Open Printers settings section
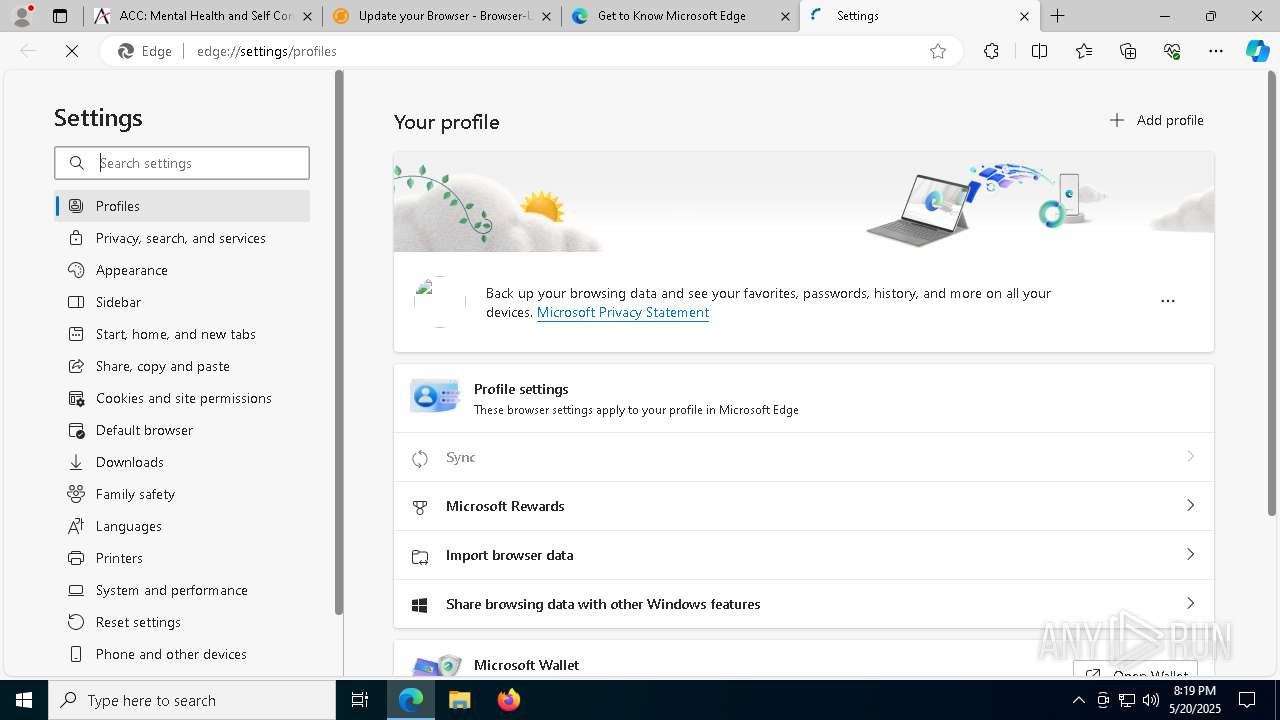Viewport: 1280px width, 720px height. [x=182, y=558]
